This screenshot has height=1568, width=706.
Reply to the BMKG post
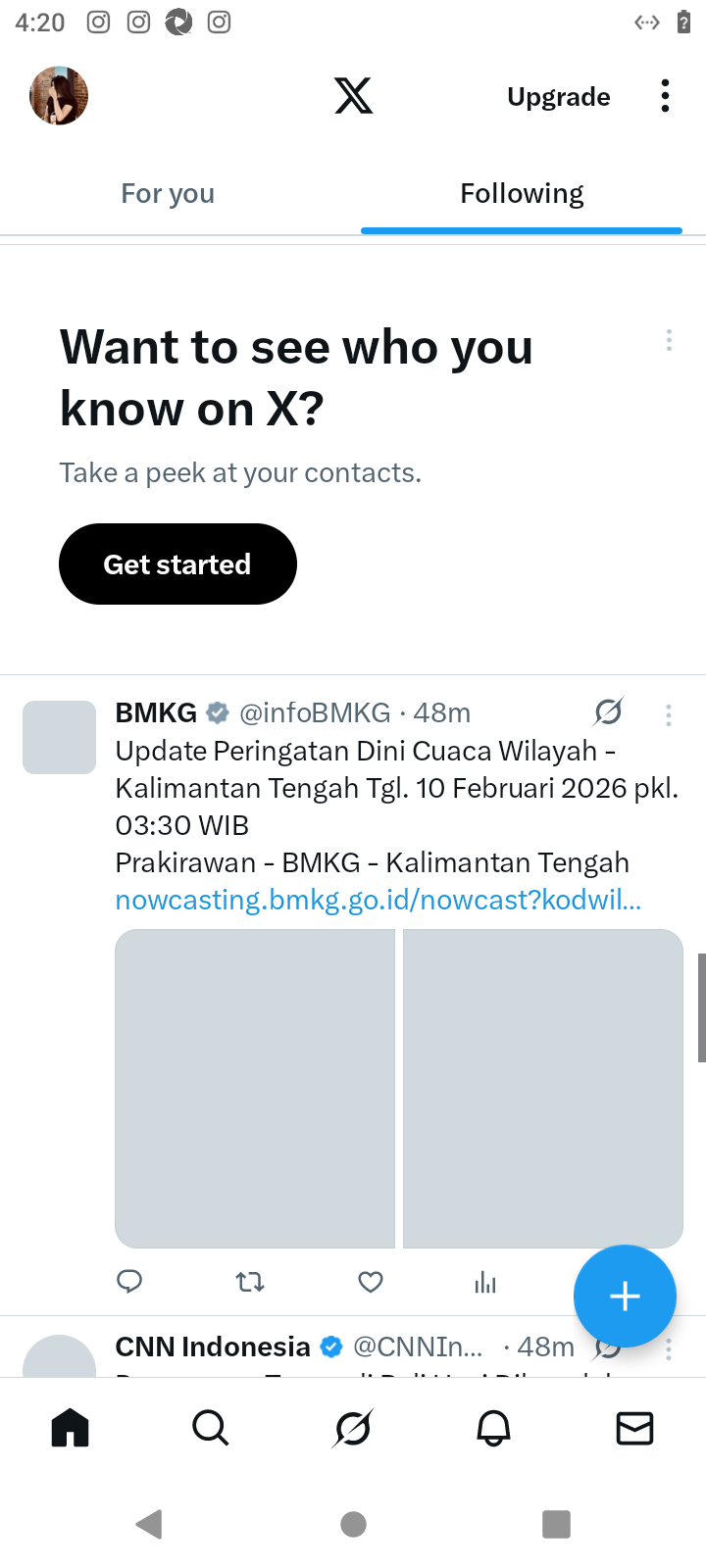tap(129, 1281)
